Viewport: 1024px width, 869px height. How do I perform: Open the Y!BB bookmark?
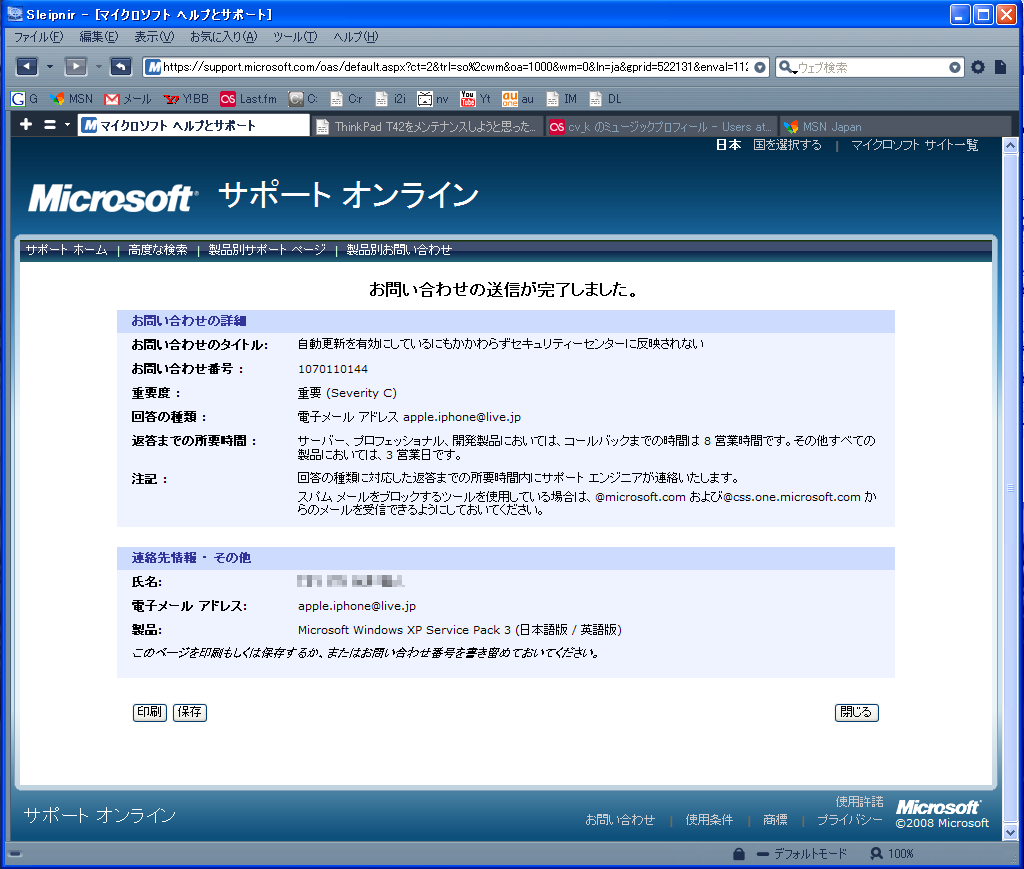(x=186, y=99)
